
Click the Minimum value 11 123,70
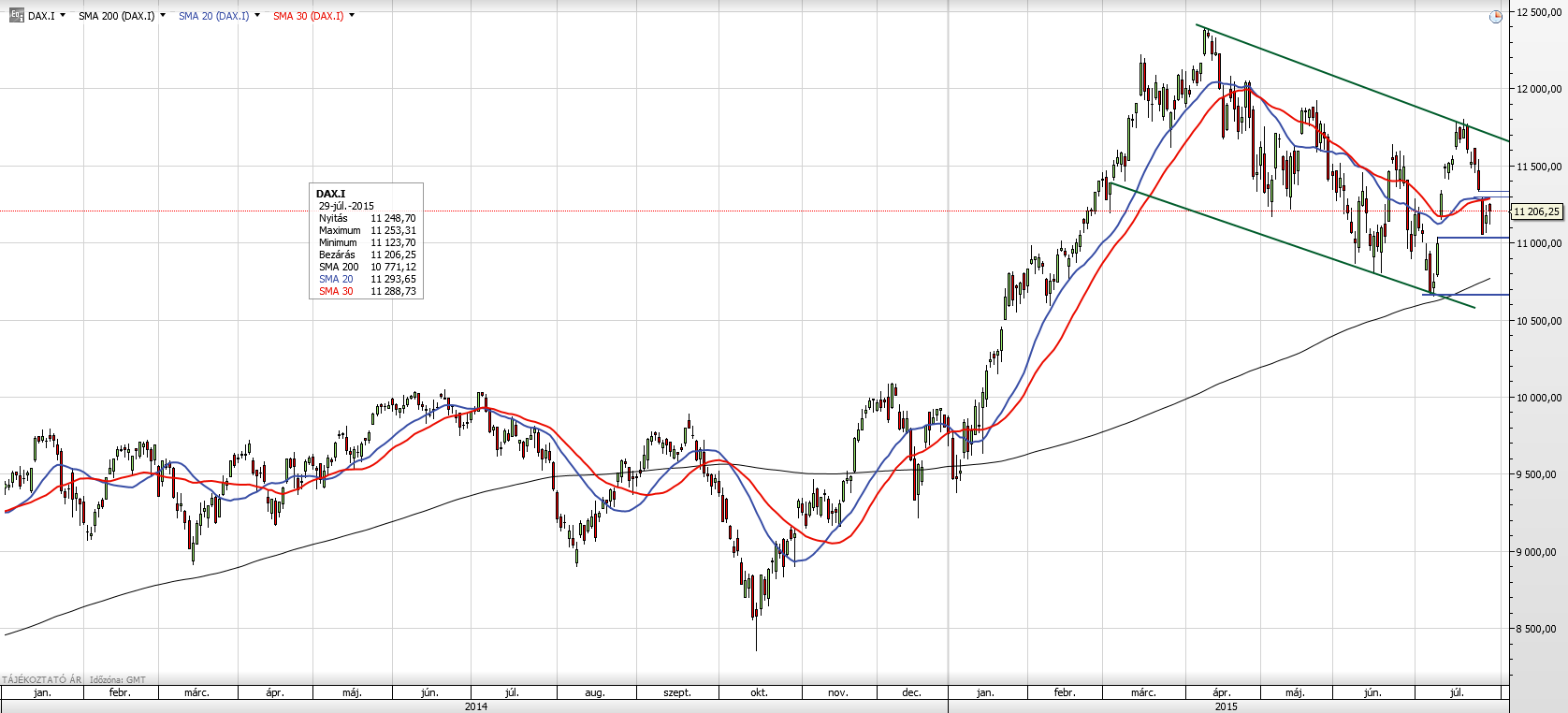point(393,242)
